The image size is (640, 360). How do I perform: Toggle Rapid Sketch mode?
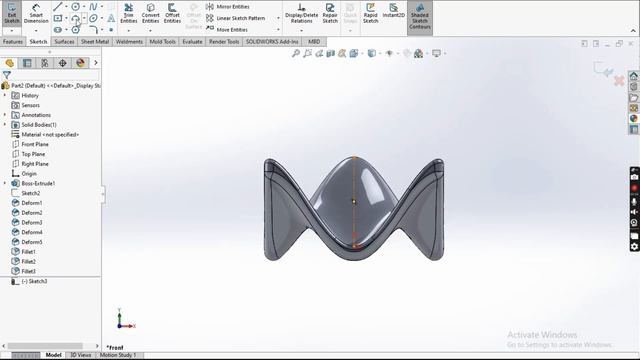(x=370, y=13)
